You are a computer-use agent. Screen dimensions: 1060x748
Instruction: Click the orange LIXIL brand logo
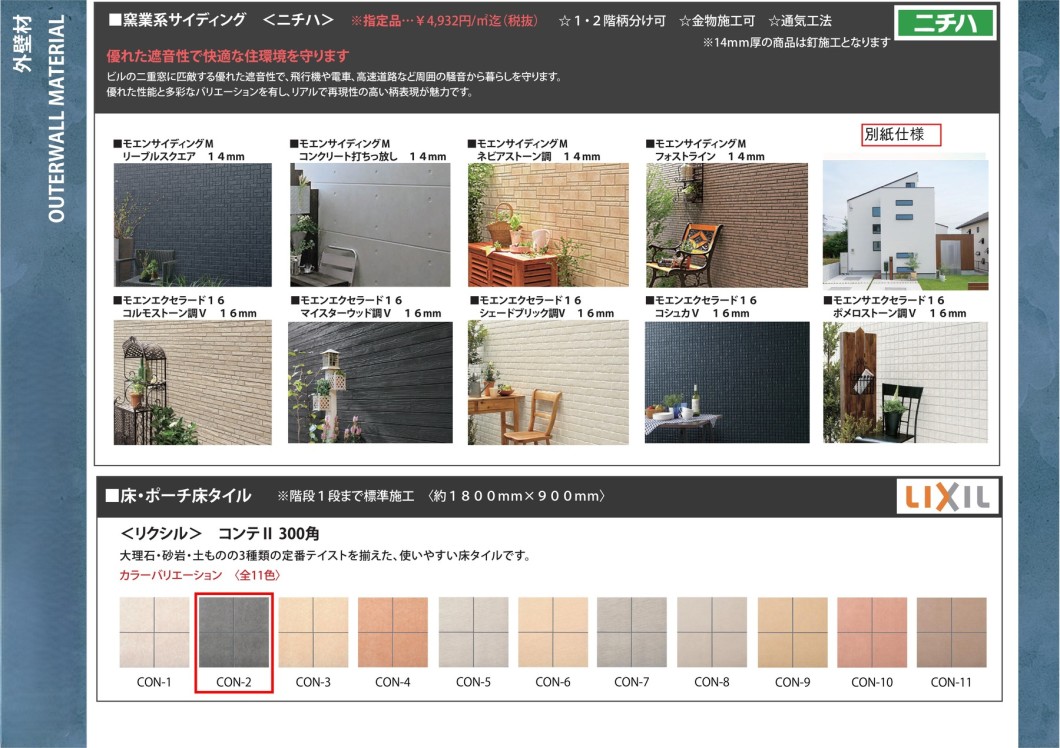click(947, 496)
